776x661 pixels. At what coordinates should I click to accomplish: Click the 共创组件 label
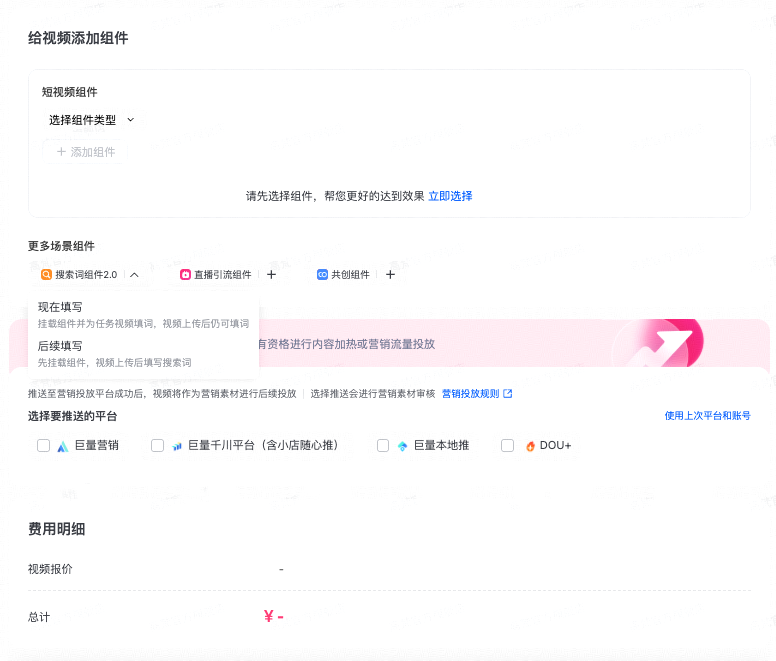click(350, 275)
